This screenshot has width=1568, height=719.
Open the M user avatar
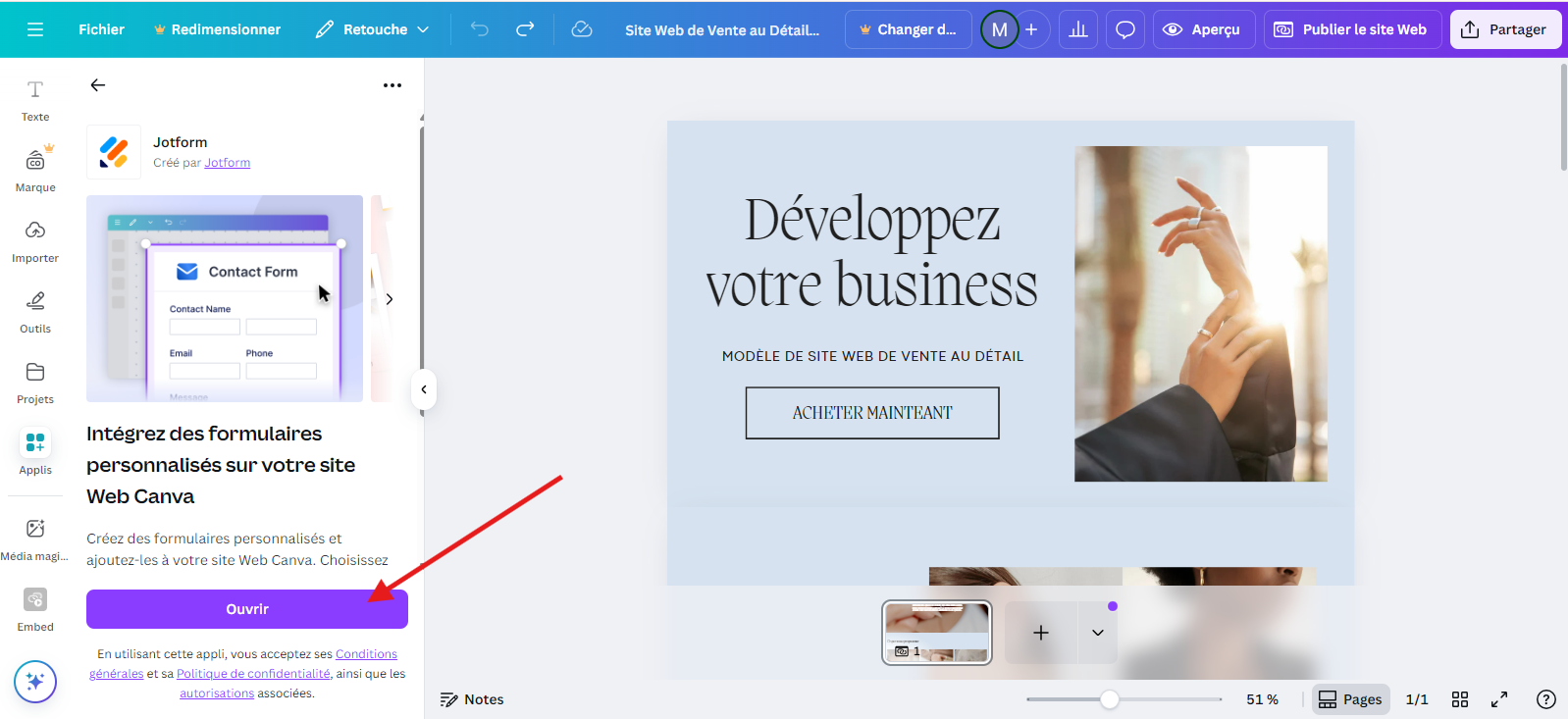(1000, 29)
